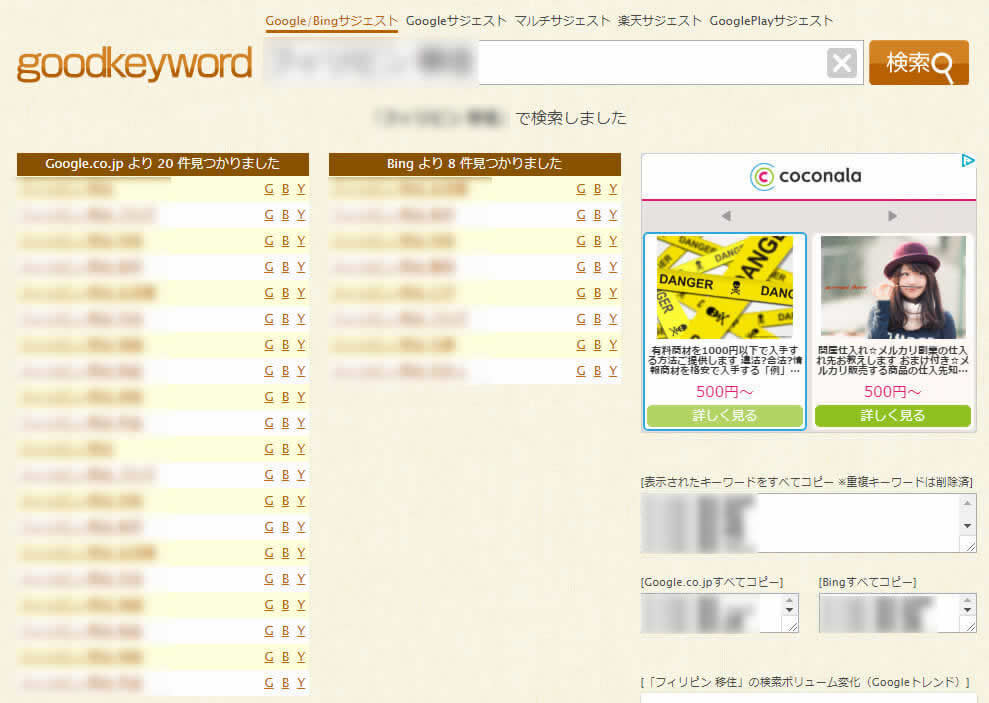Click B link in first Google.co.jp result row
Screen dimensions: 989x703
[x=286, y=189]
